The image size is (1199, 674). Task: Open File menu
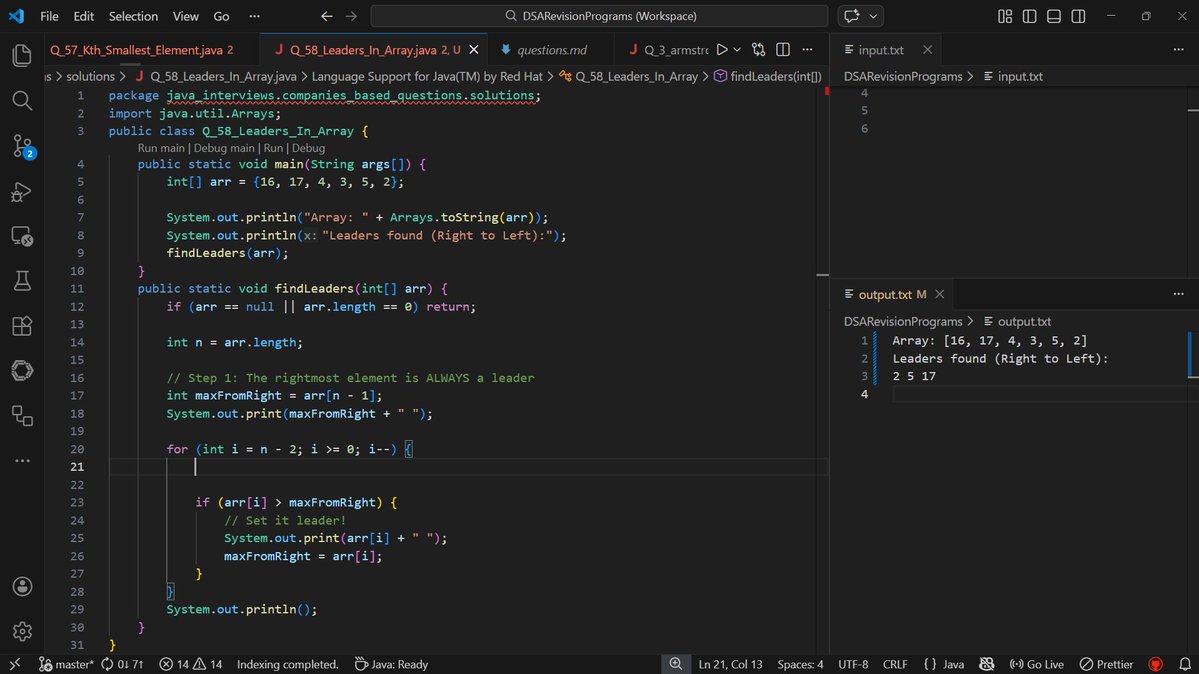click(x=49, y=16)
